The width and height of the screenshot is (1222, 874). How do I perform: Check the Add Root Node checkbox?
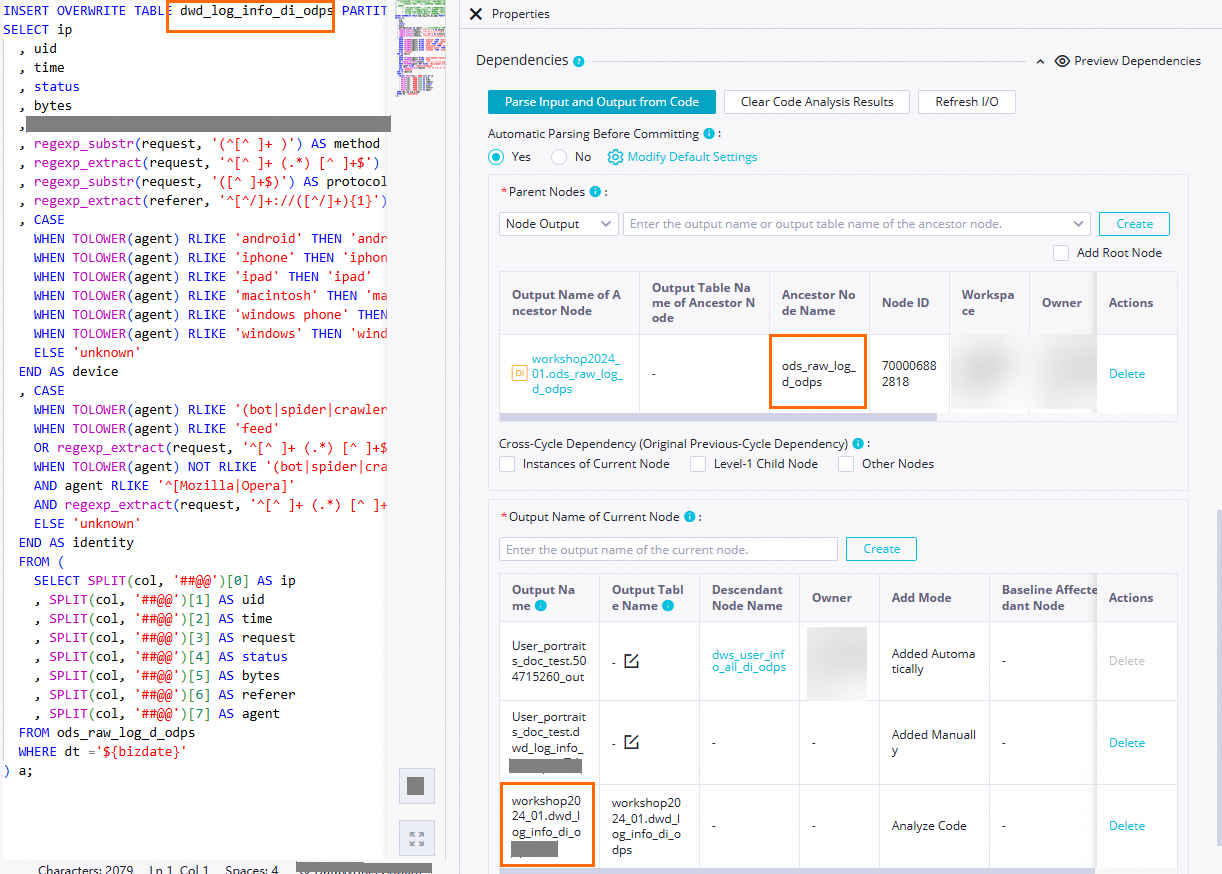pos(1061,253)
